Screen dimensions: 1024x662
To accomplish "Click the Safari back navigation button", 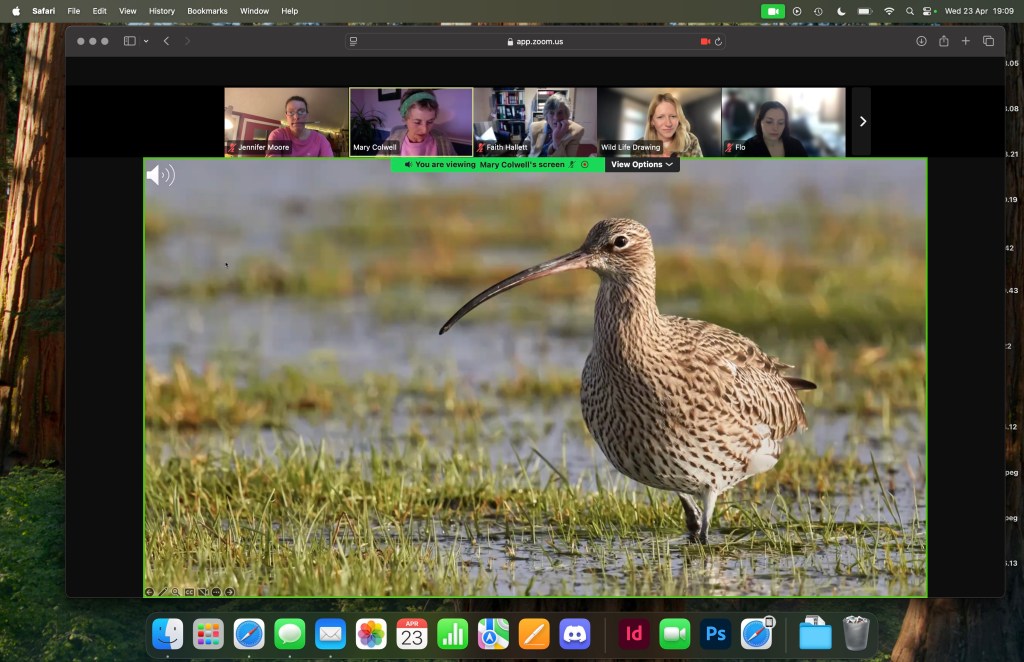I will [166, 41].
